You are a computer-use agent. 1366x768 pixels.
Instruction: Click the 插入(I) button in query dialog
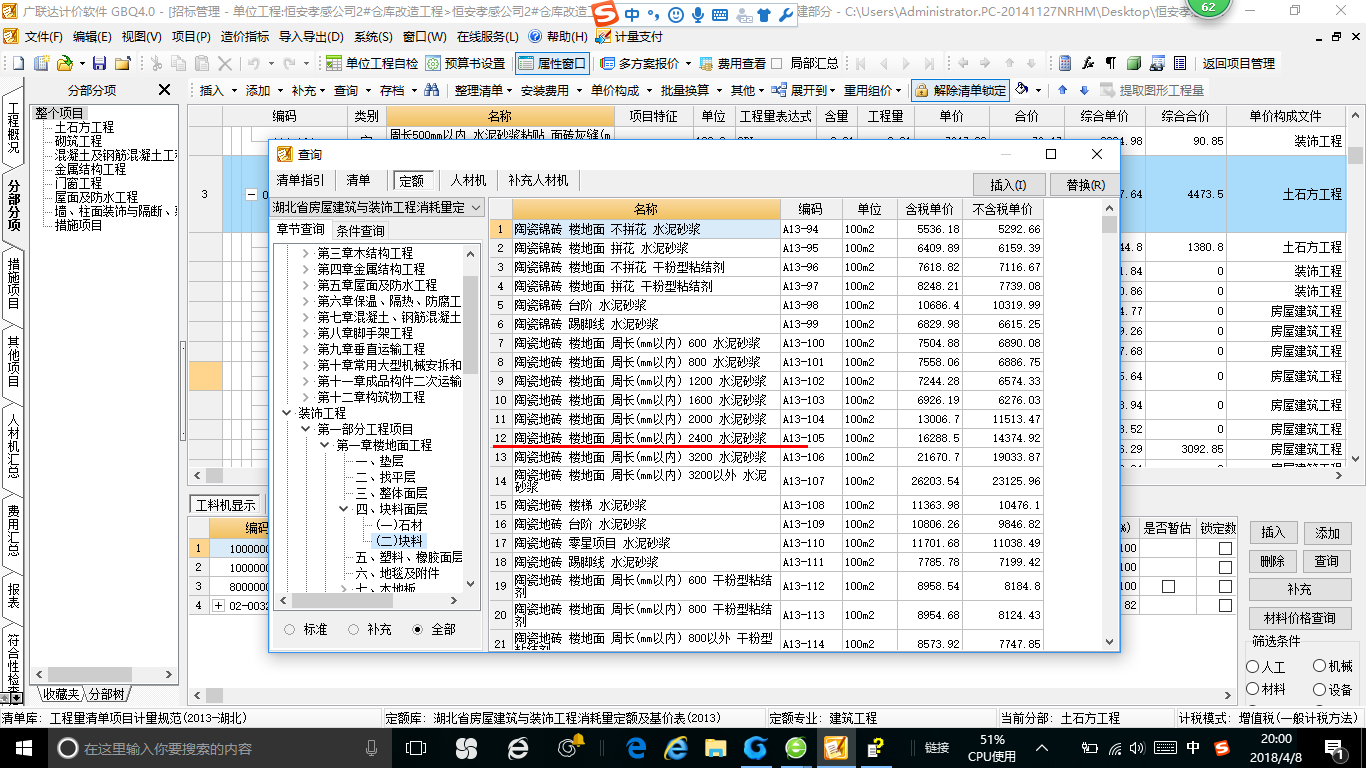click(1008, 185)
